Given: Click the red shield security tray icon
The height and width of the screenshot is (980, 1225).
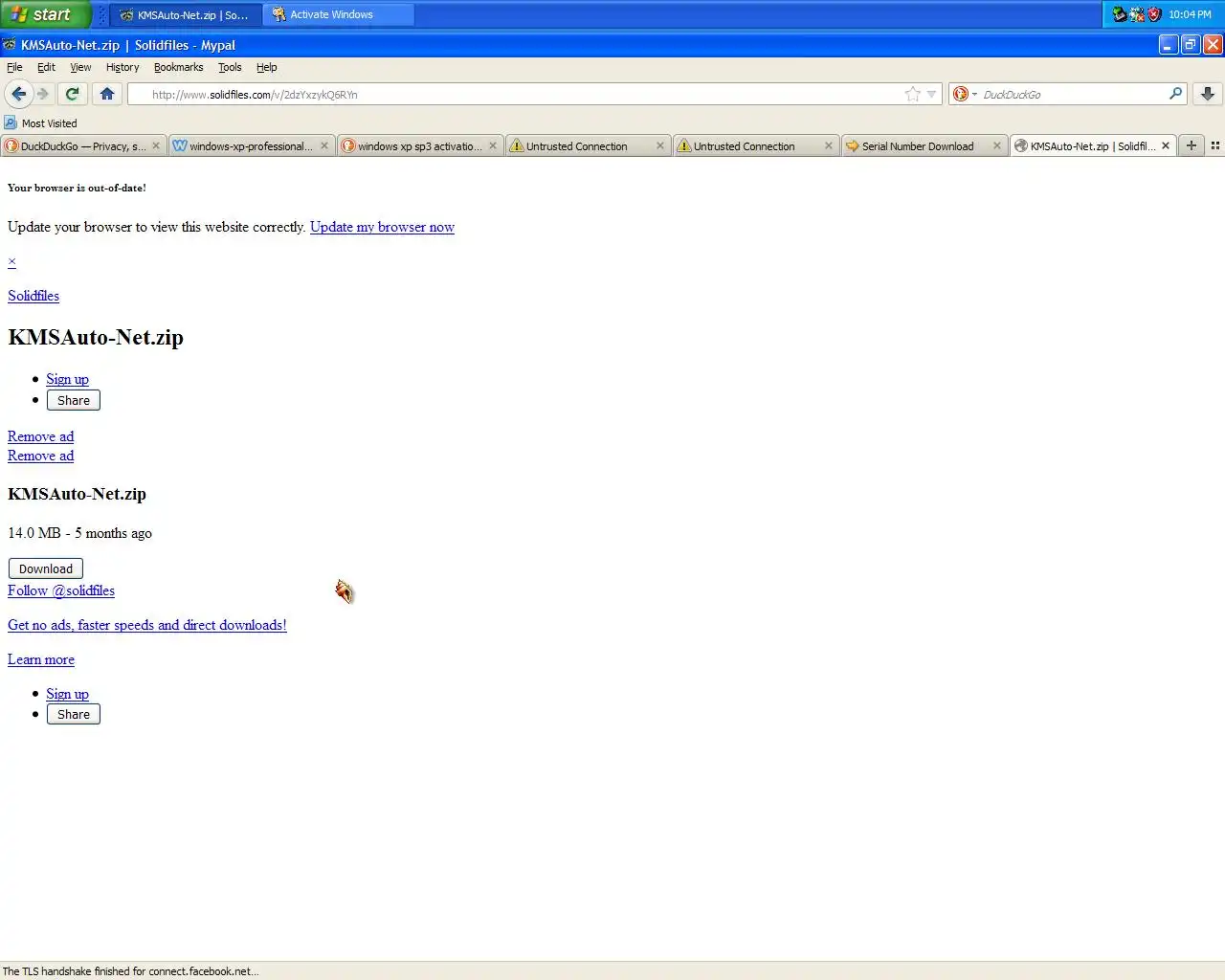Looking at the screenshot, I should (1153, 14).
